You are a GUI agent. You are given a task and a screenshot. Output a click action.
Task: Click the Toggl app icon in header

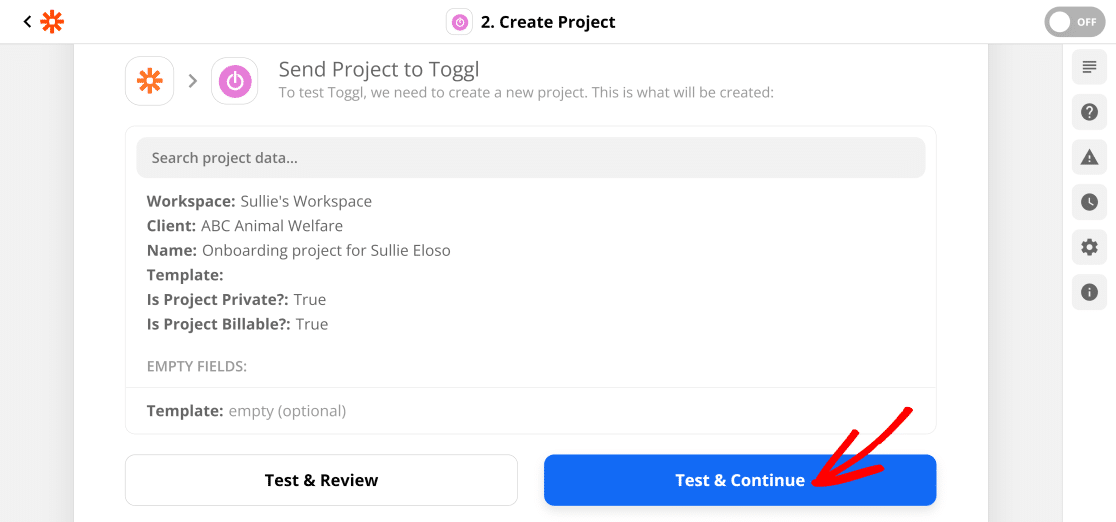pos(235,81)
